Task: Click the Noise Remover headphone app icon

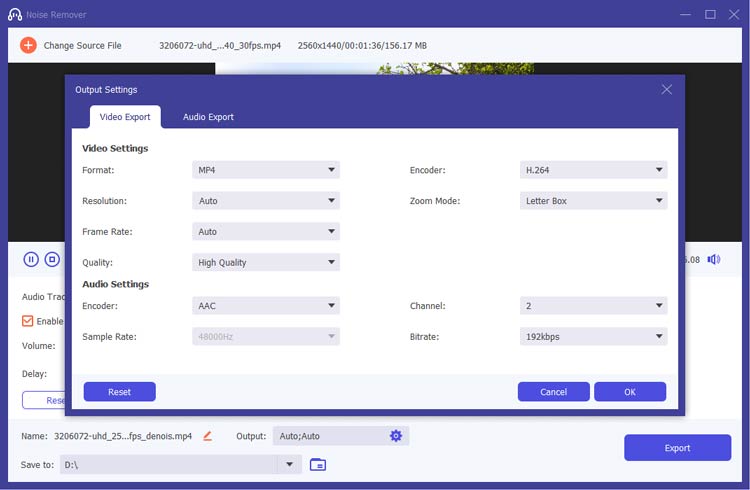Action: click(x=15, y=14)
